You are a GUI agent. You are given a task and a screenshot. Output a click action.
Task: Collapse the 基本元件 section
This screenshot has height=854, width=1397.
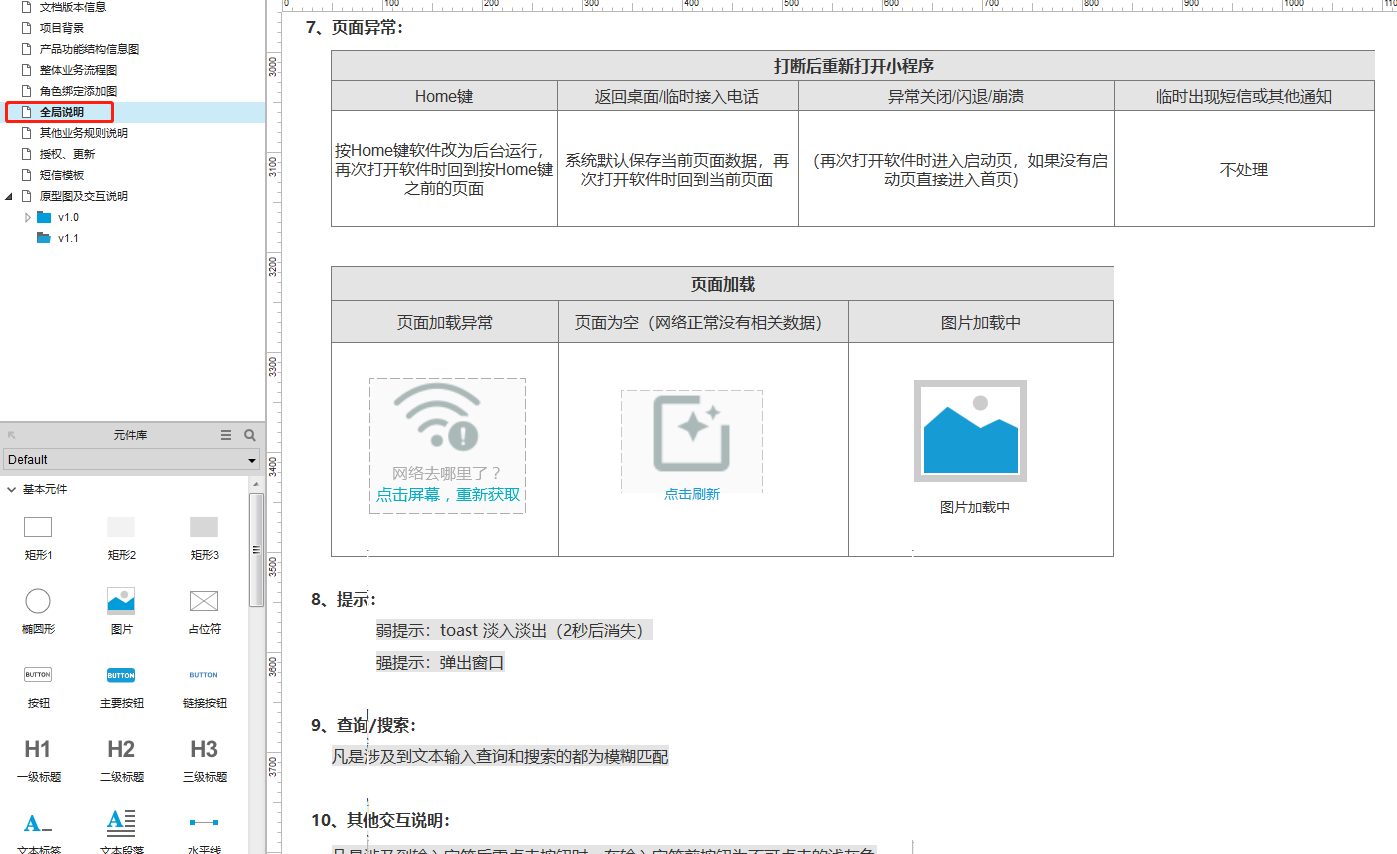click(x=10, y=489)
